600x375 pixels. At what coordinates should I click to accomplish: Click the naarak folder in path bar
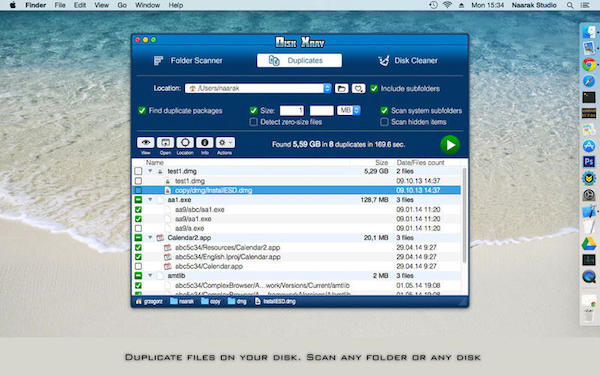(182, 302)
